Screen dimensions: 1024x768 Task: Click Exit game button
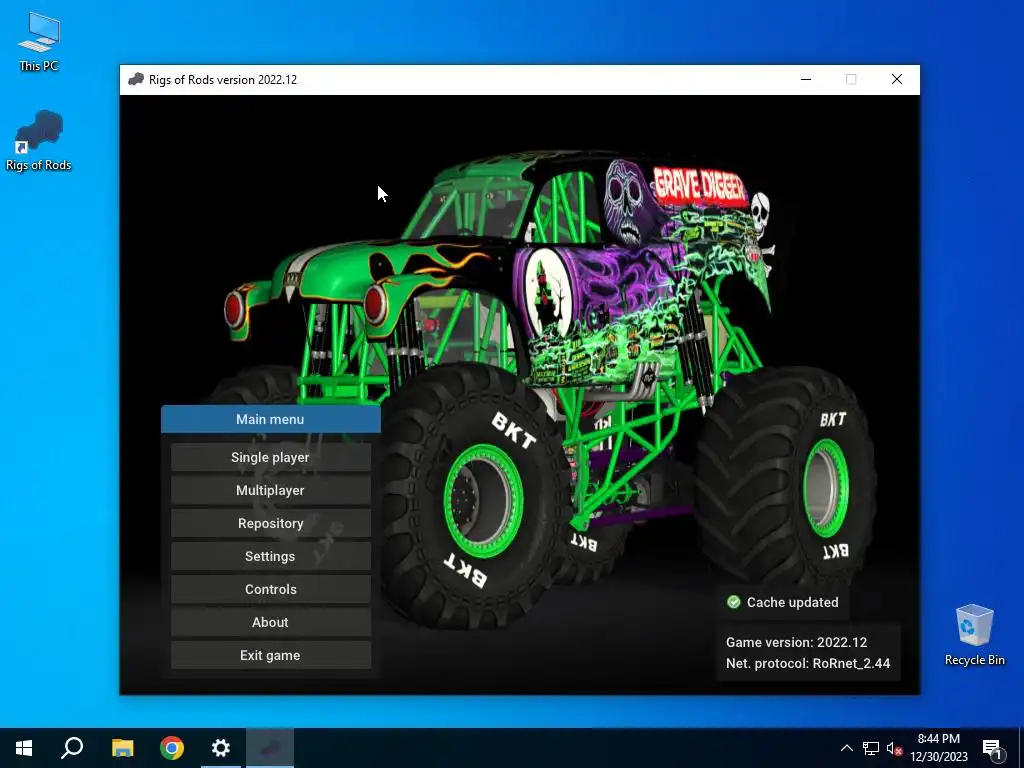270,655
